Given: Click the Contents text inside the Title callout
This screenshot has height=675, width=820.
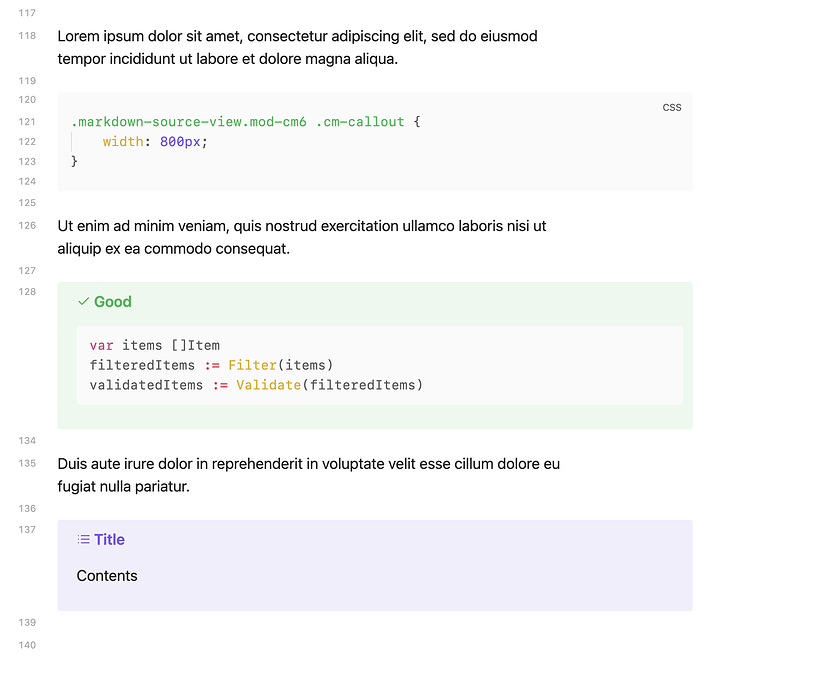Looking at the screenshot, I should pos(106,575).
